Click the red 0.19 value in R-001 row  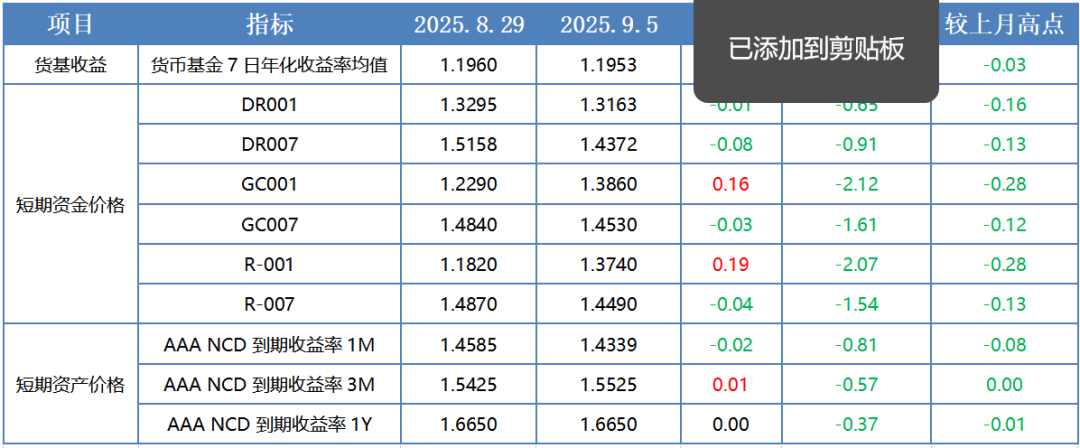tap(729, 264)
